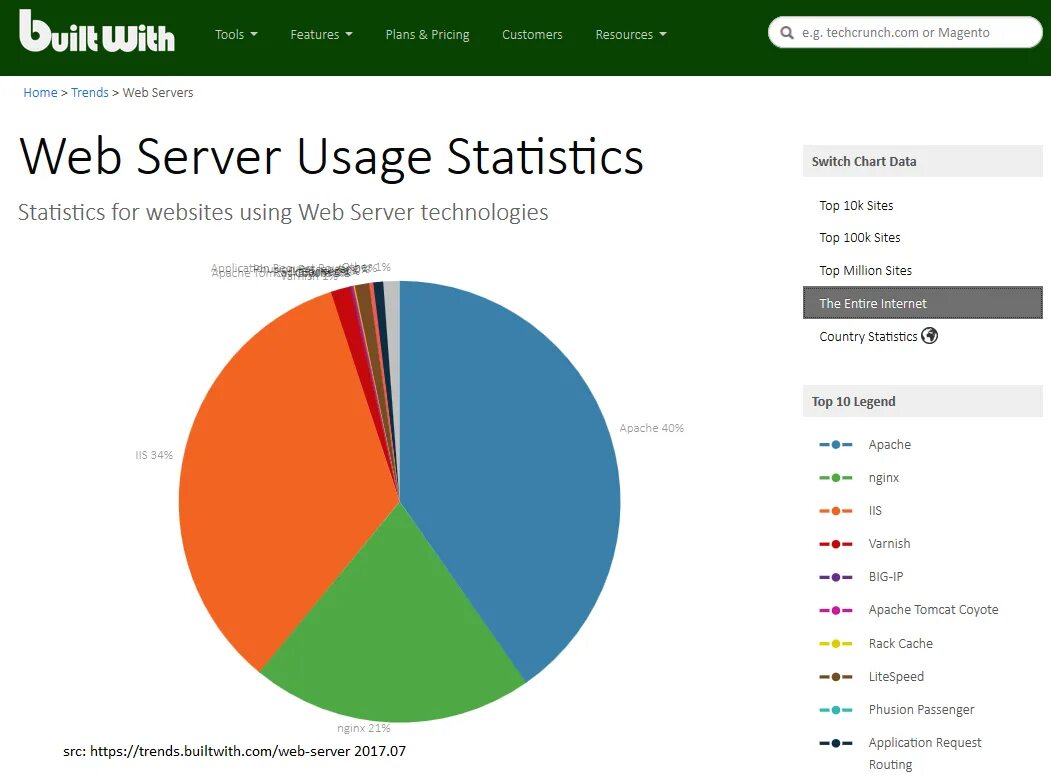Viewport: 1051px width, 777px height.
Task: Click the Phusion Passenger legend label
Action: click(x=921, y=709)
